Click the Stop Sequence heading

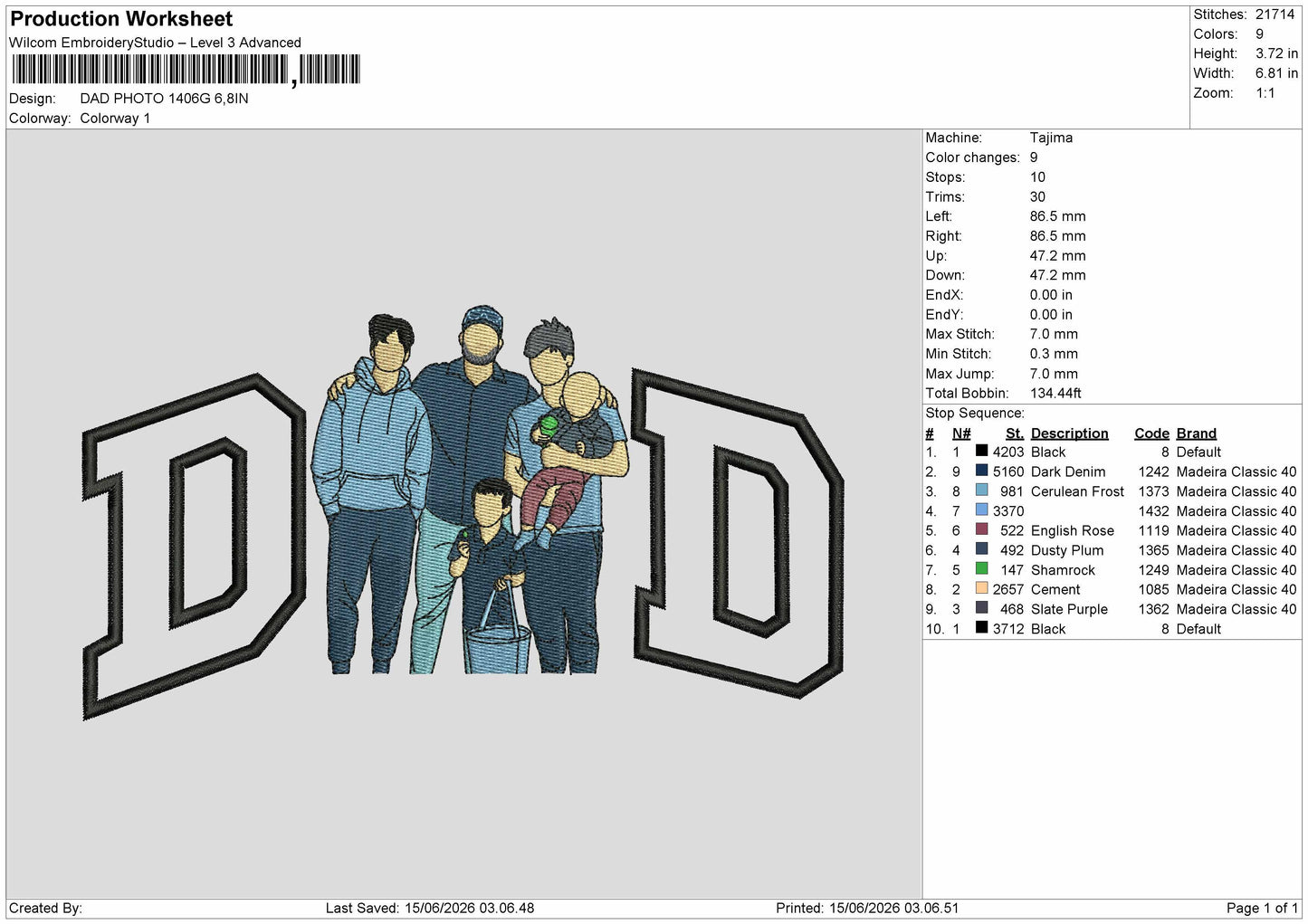[975, 414]
